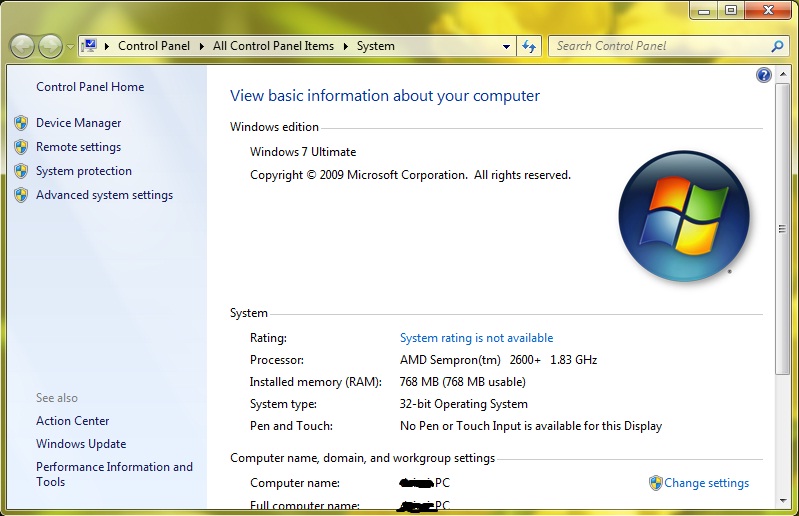Screen dimensions: 799x516
Task: Select System breadcrumb in address bar
Action: coord(376,46)
